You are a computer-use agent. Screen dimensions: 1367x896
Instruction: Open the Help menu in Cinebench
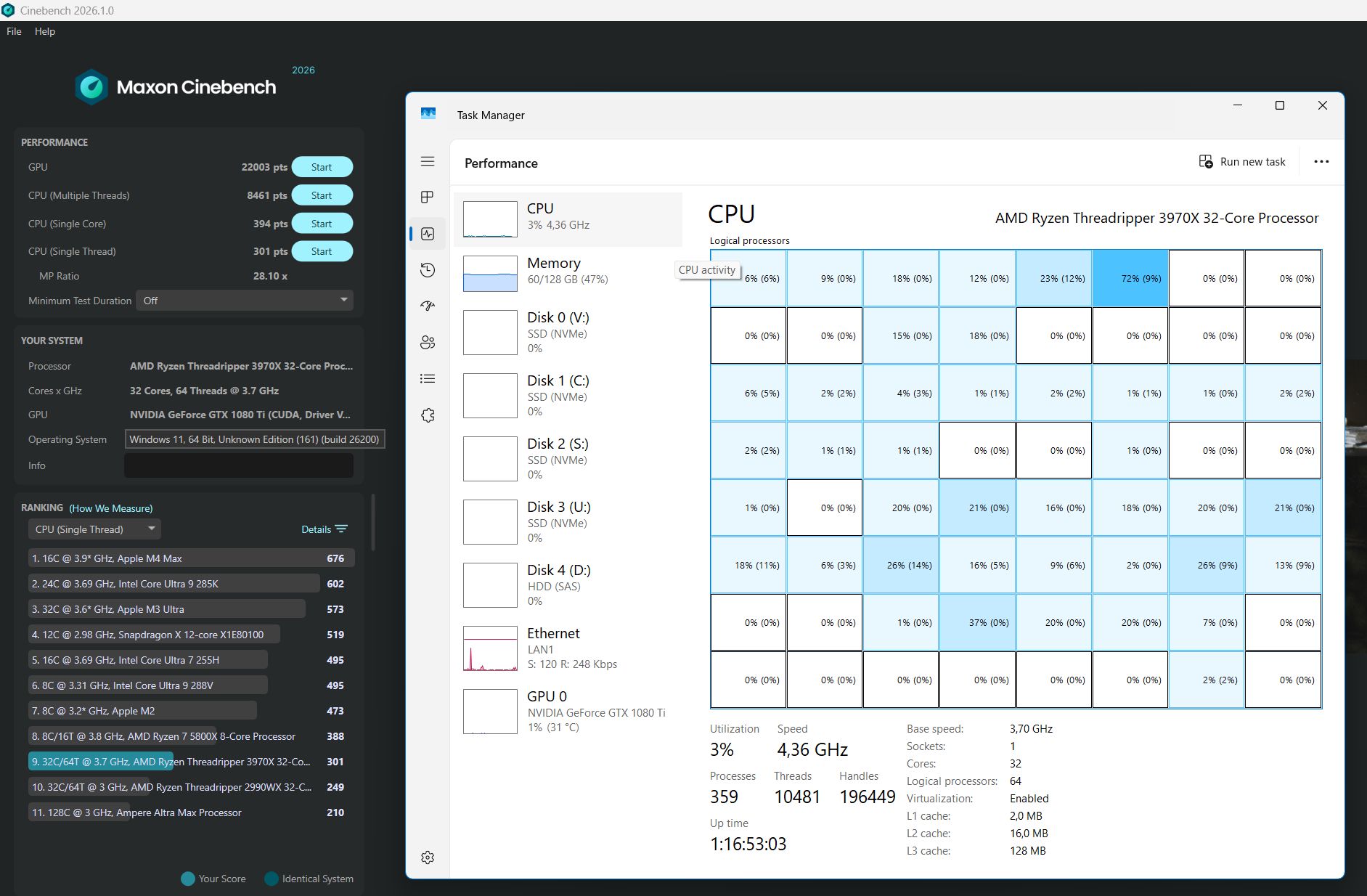[45, 31]
